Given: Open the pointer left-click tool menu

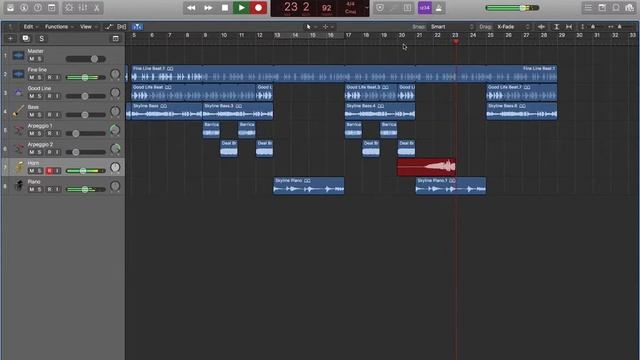Looking at the screenshot, I should tap(310, 27).
